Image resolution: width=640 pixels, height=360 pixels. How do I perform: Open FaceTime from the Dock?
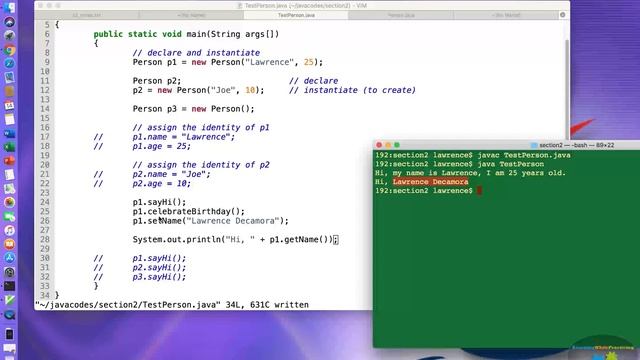point(9,216)
